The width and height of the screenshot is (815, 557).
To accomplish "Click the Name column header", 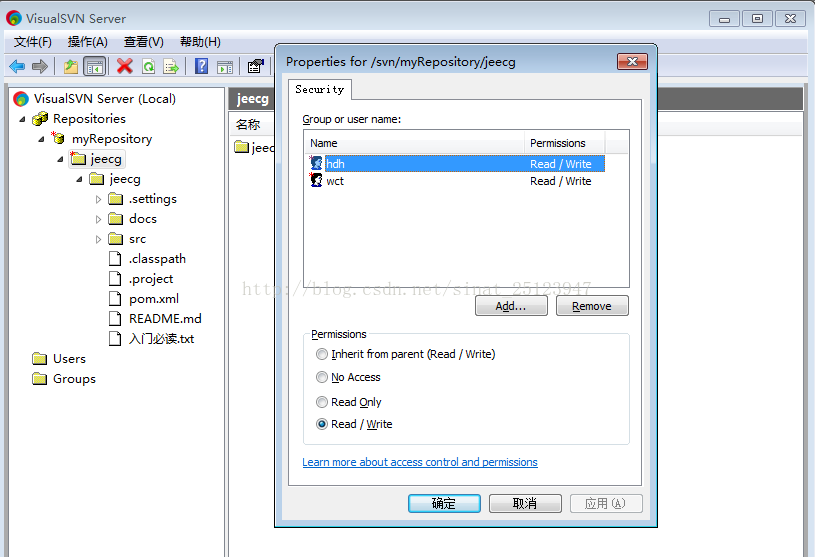I will tap(414, 143).
